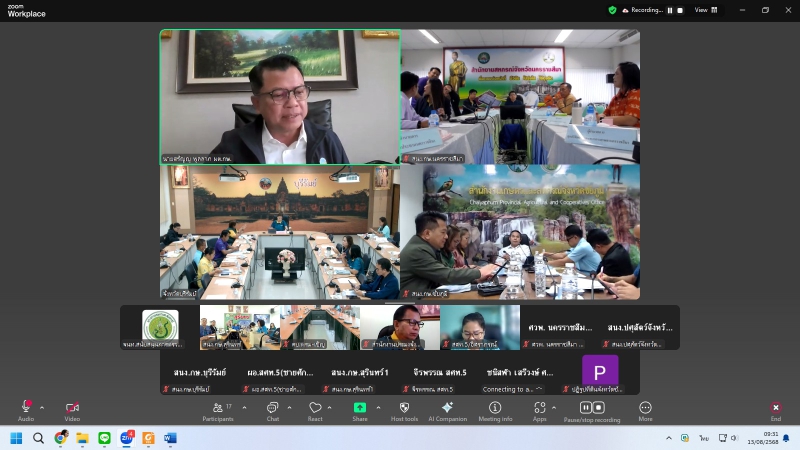Select active speaker tile with green border

click(x=280, y=97)
